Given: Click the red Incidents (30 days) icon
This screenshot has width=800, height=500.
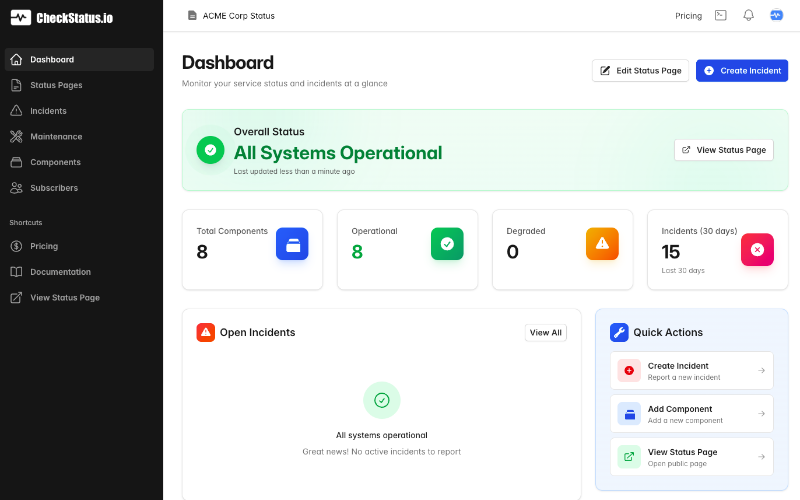Looking at the screenshot, I should click(757, 249).
